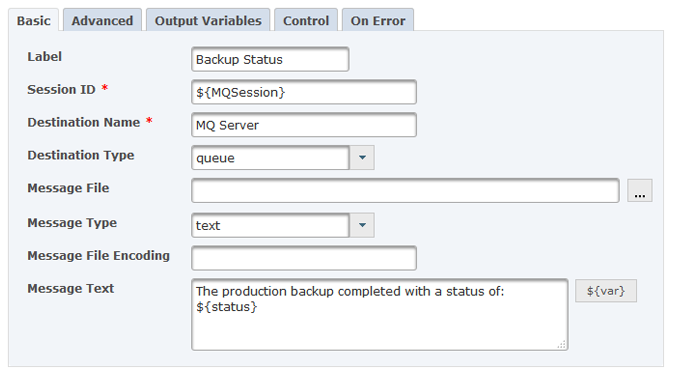Expand the Destination Type dropdown arrow
674x374 pixels.
(362, 158)
